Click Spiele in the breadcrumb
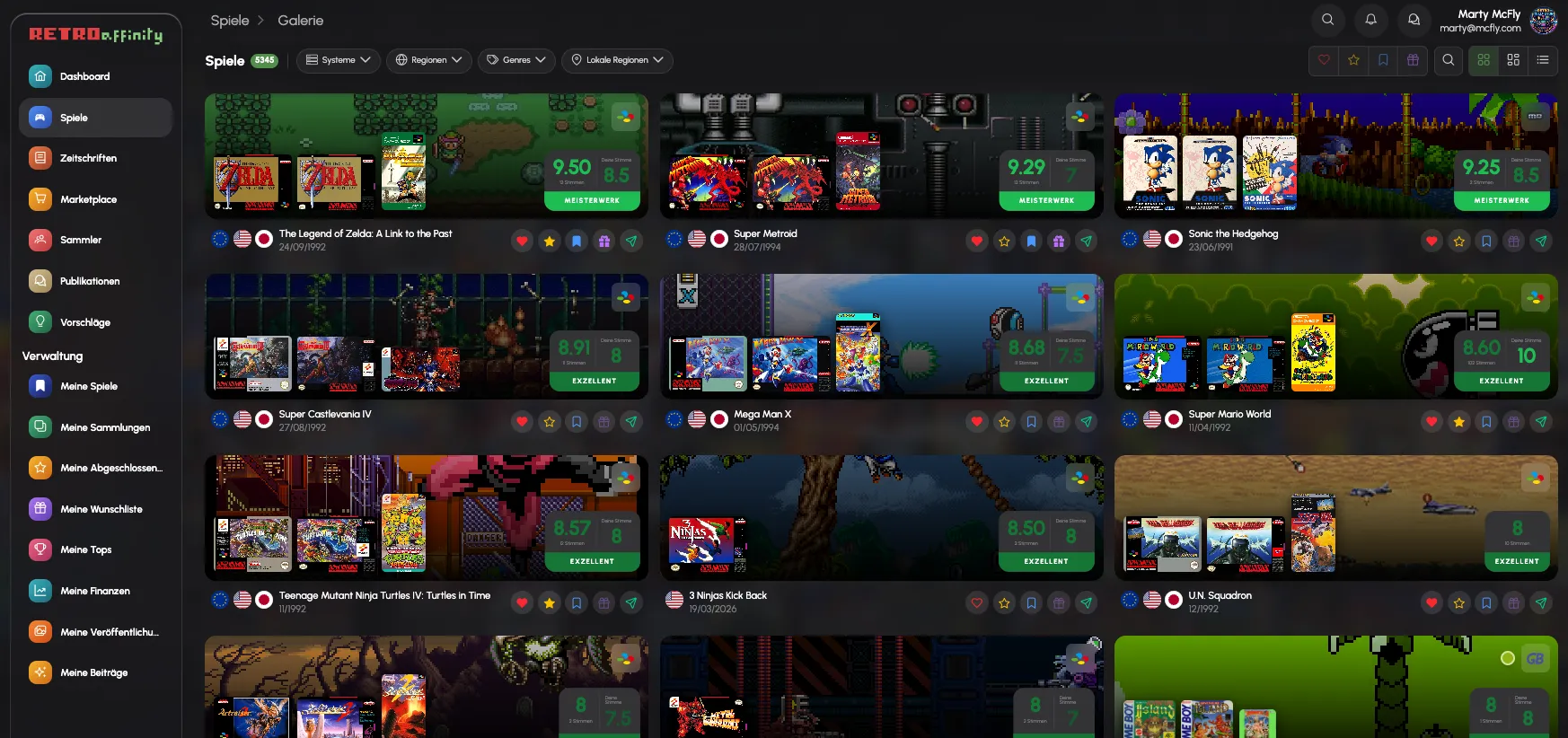This screenshot has width=1568, height=738. point(230,20)
